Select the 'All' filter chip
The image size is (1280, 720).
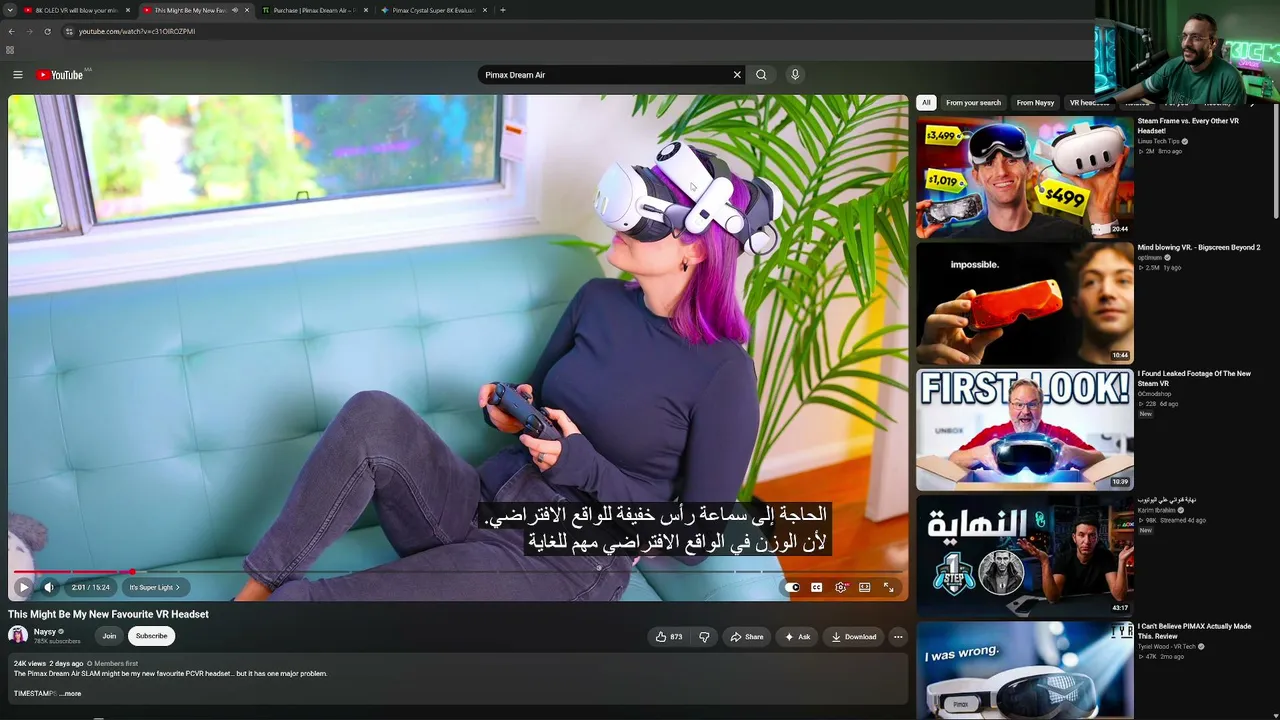(x=926, y=102)
